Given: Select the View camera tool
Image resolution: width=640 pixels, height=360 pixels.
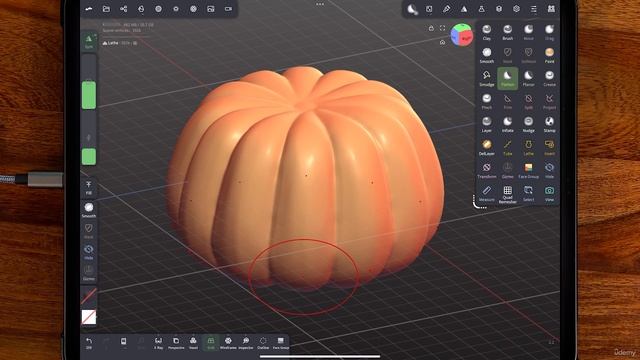Looking at the screenshot, I should [x=549, y=193].
